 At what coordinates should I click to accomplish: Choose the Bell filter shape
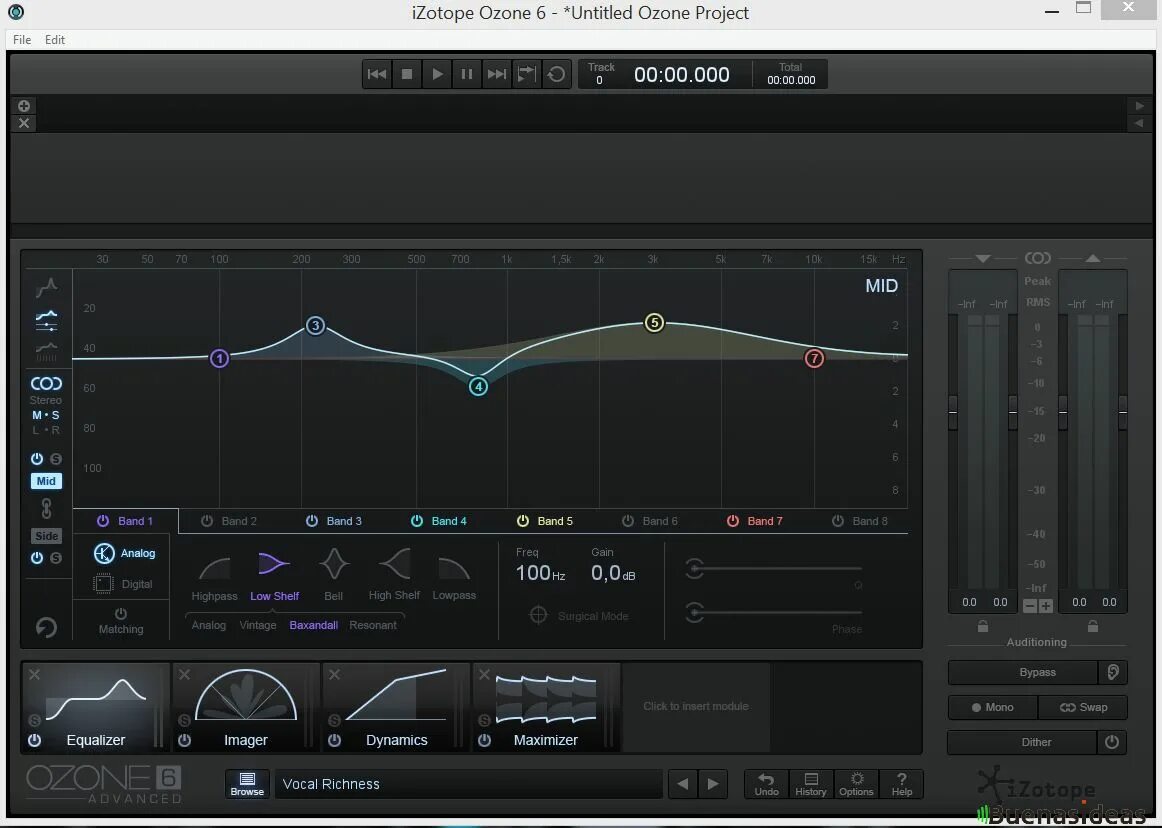(333, 575)
